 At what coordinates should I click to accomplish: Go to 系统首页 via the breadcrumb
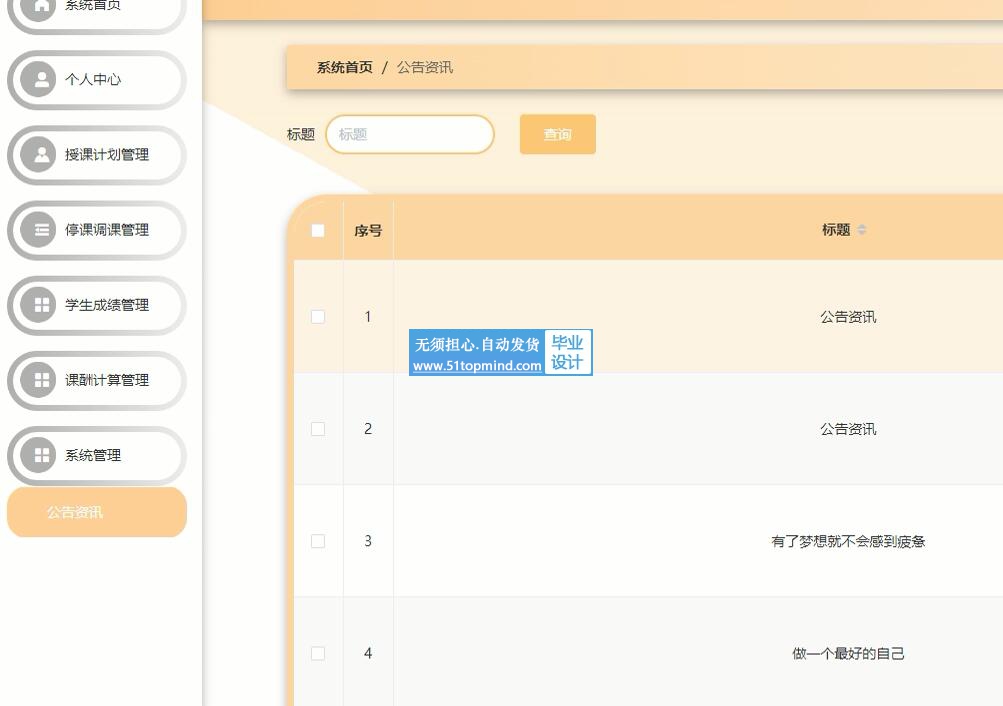pos(344,68)
